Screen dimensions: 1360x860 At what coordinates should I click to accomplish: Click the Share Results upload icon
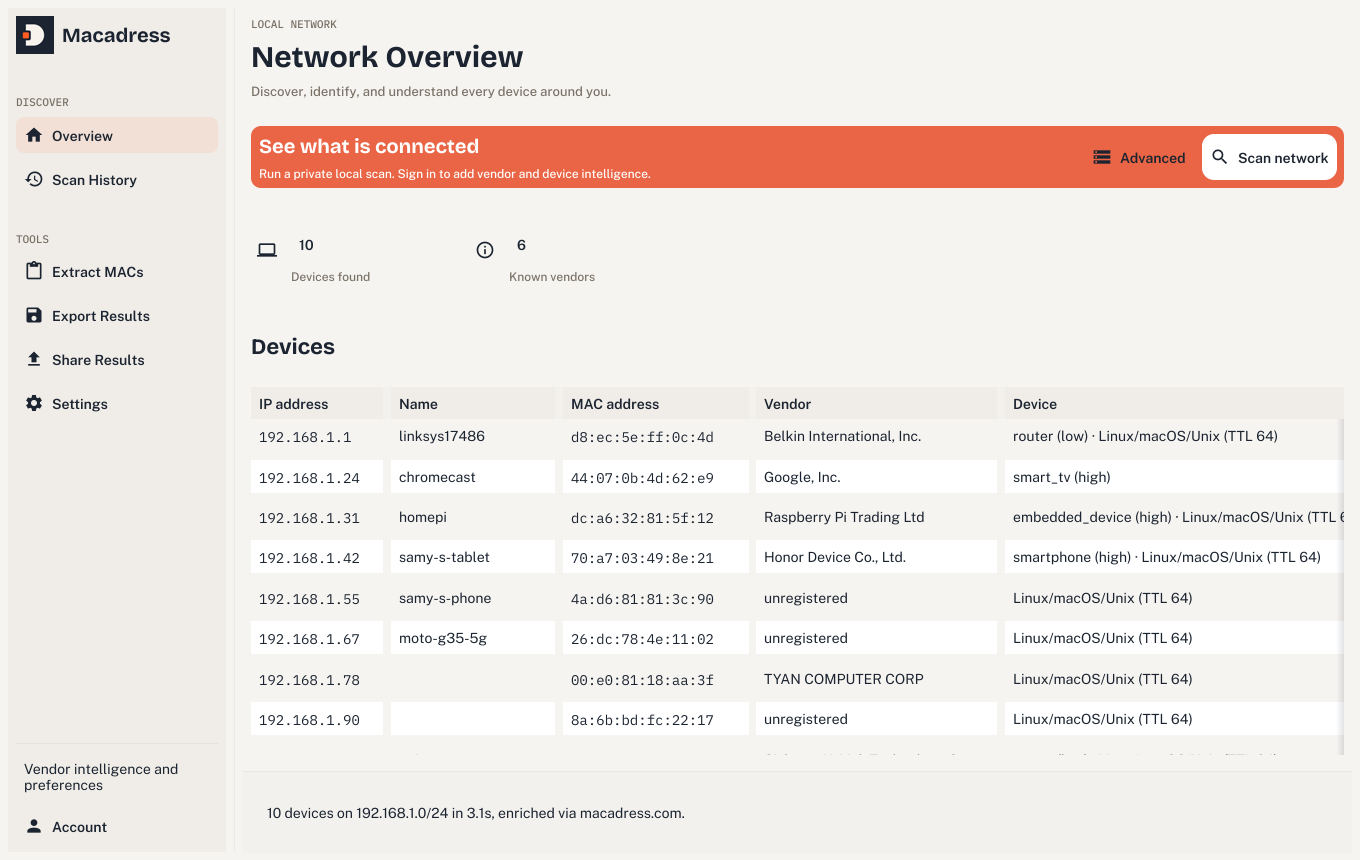(x=34, y=360)
